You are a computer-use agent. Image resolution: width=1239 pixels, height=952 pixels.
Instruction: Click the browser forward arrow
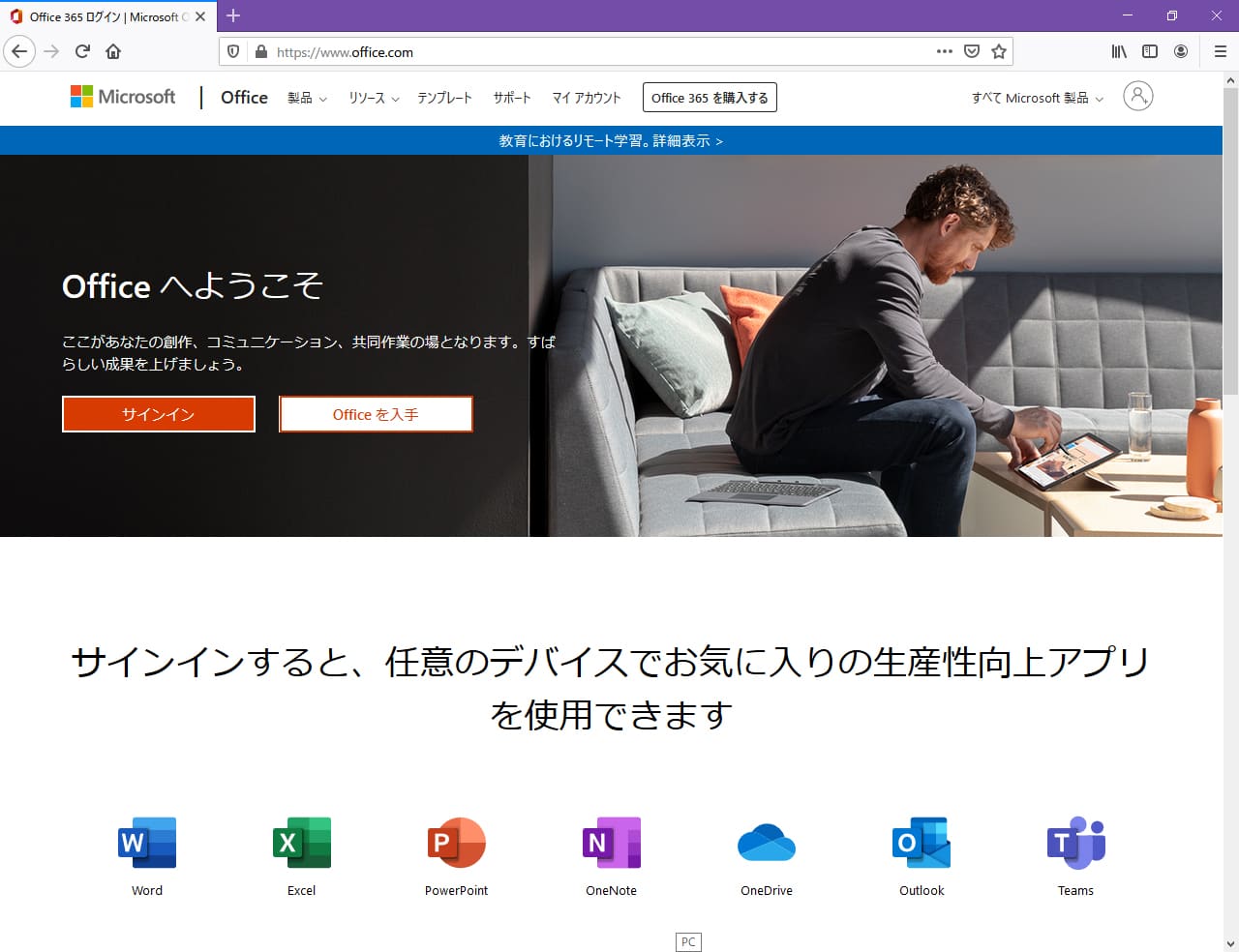click(51, 51)
